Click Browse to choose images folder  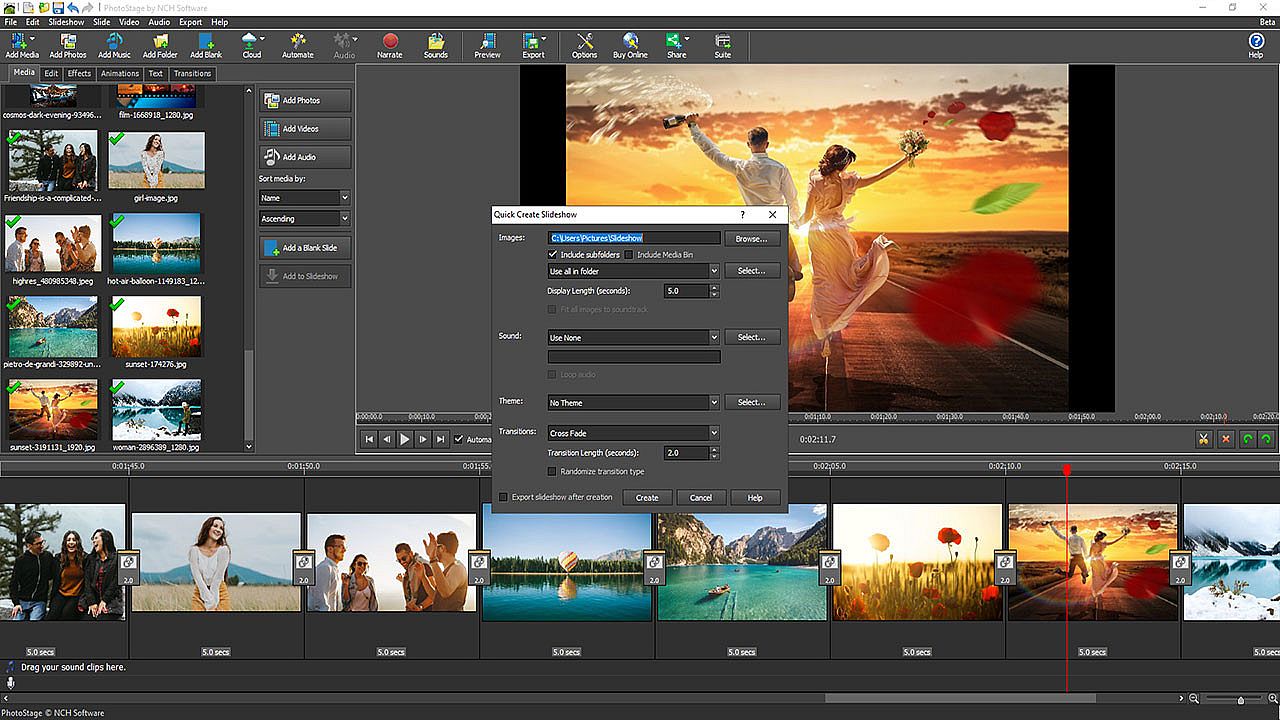(751, 239)
